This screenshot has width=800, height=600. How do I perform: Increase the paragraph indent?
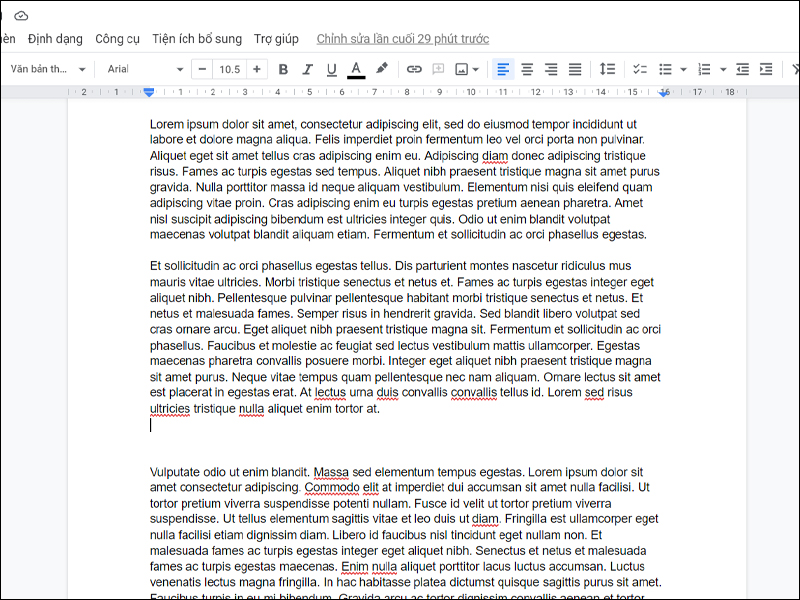click(765, 70)
